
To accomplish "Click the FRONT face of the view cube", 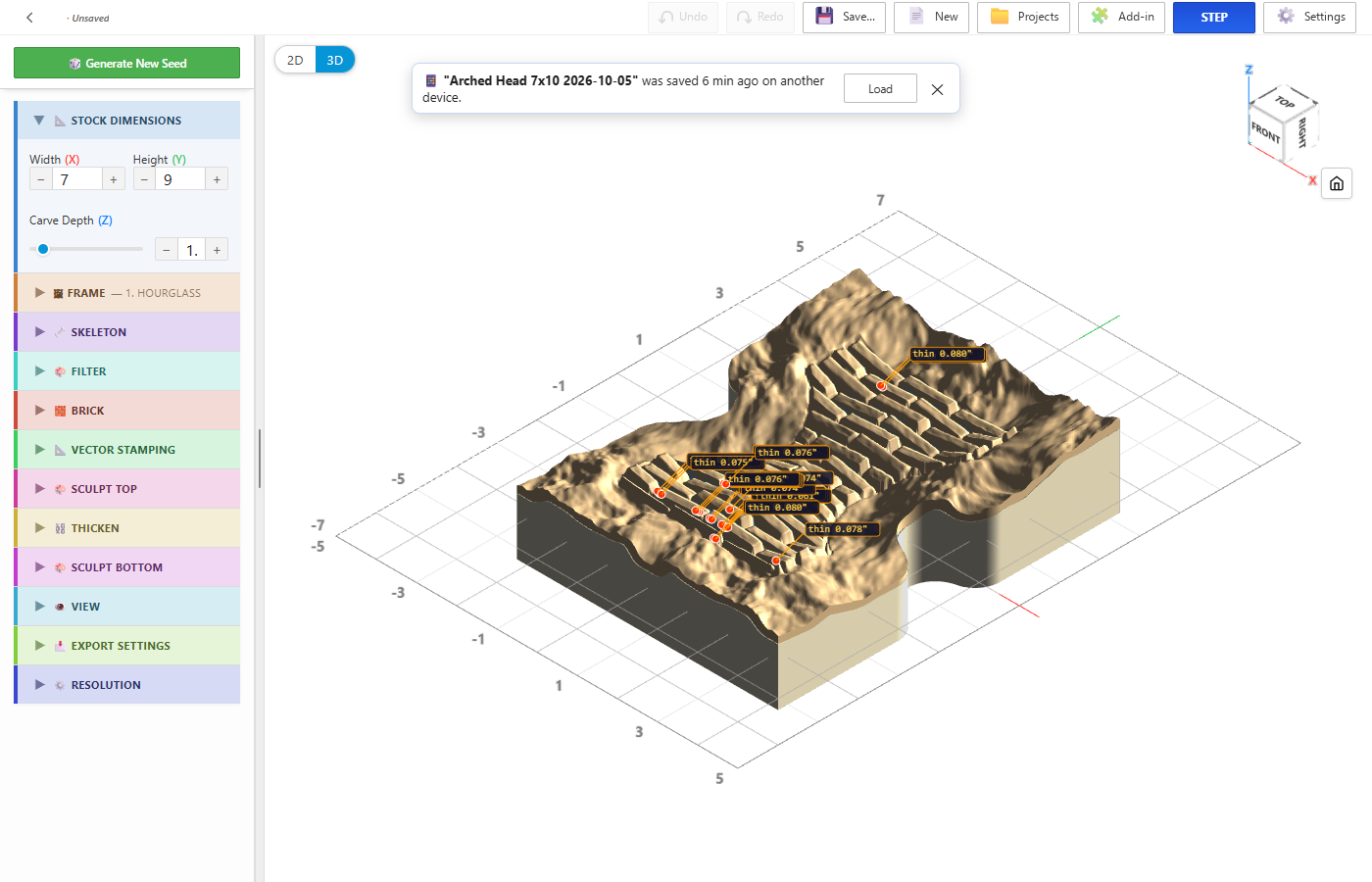I will pos(1265,131).
